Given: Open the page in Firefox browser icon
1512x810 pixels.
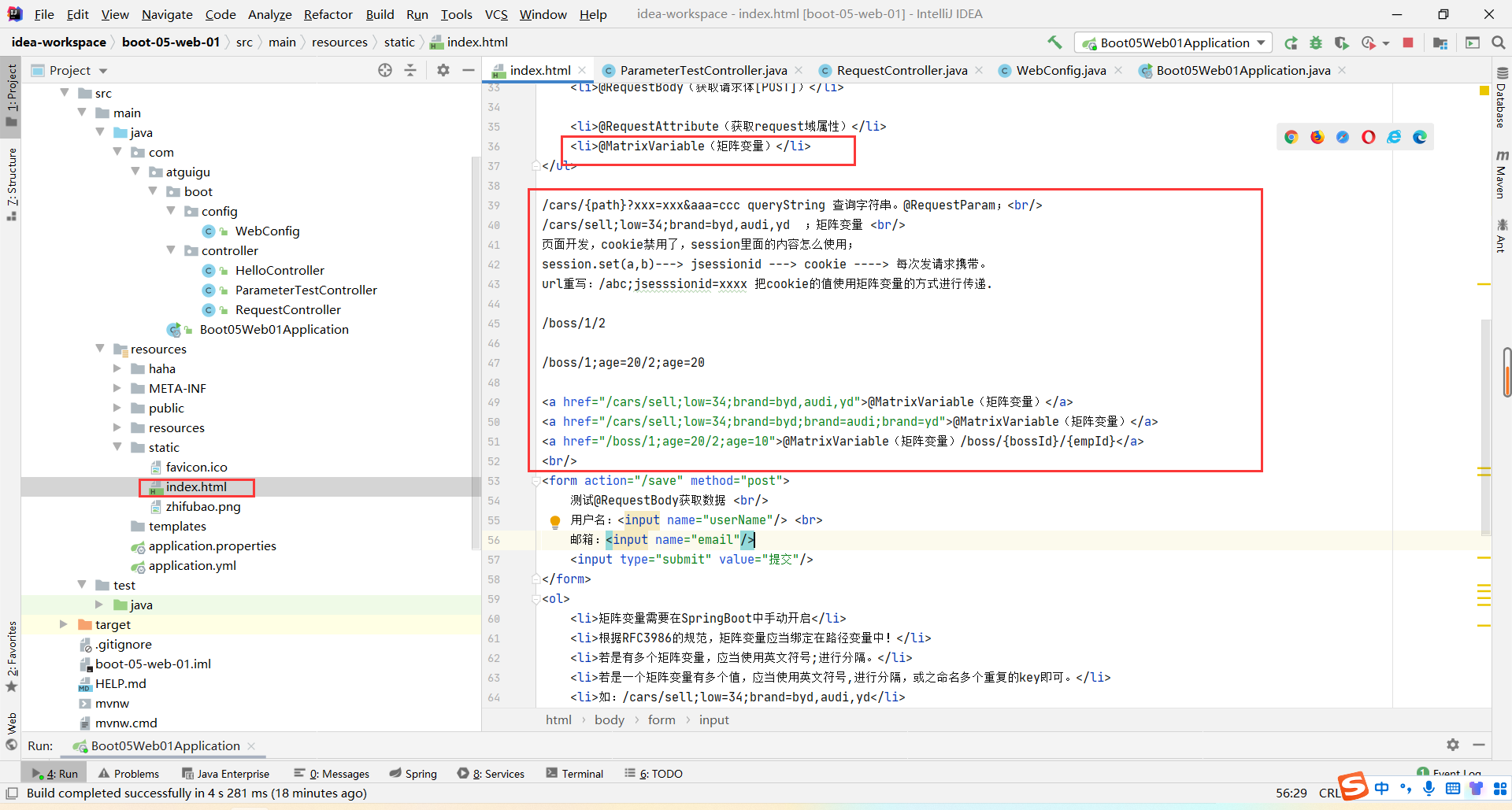Looking at the screenshot, I should pyautogui.click(x=1317, y=137).
